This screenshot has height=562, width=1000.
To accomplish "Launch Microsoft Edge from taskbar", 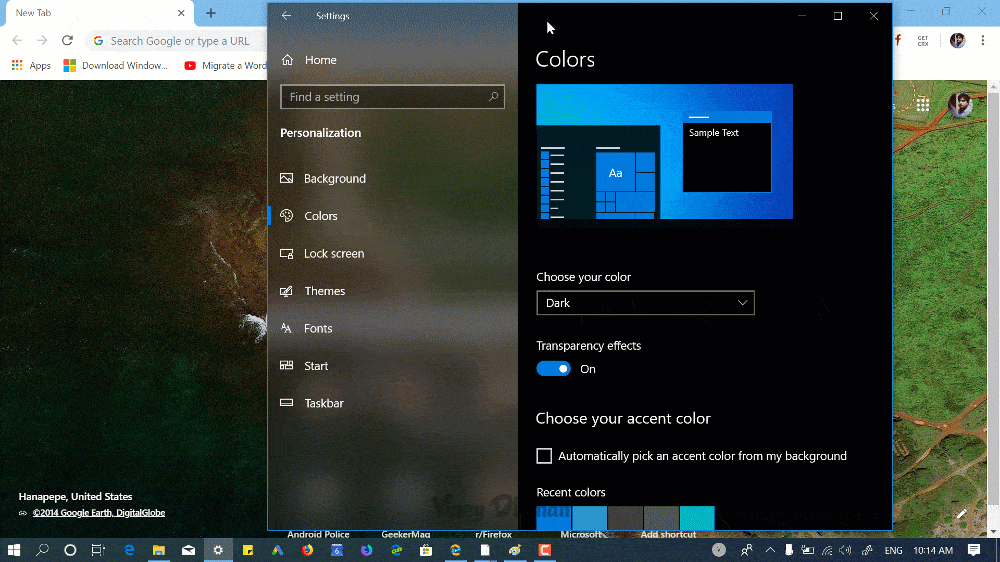I will coord(129,550).
